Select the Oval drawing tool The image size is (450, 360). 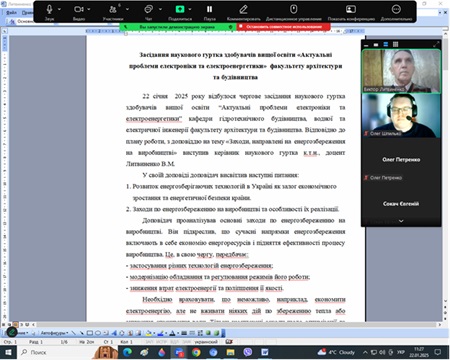98,333
